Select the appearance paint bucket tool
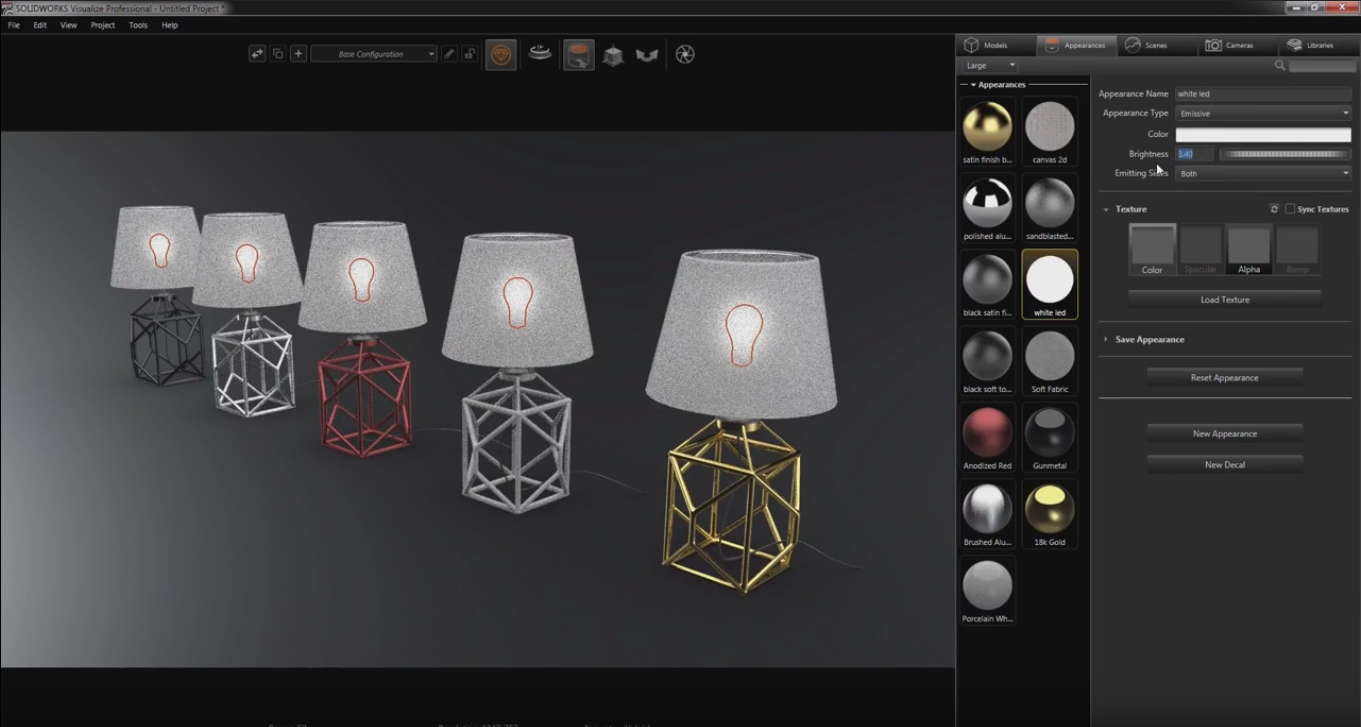This screenshot has width=1361, height=727. click(x=578, y=55)
